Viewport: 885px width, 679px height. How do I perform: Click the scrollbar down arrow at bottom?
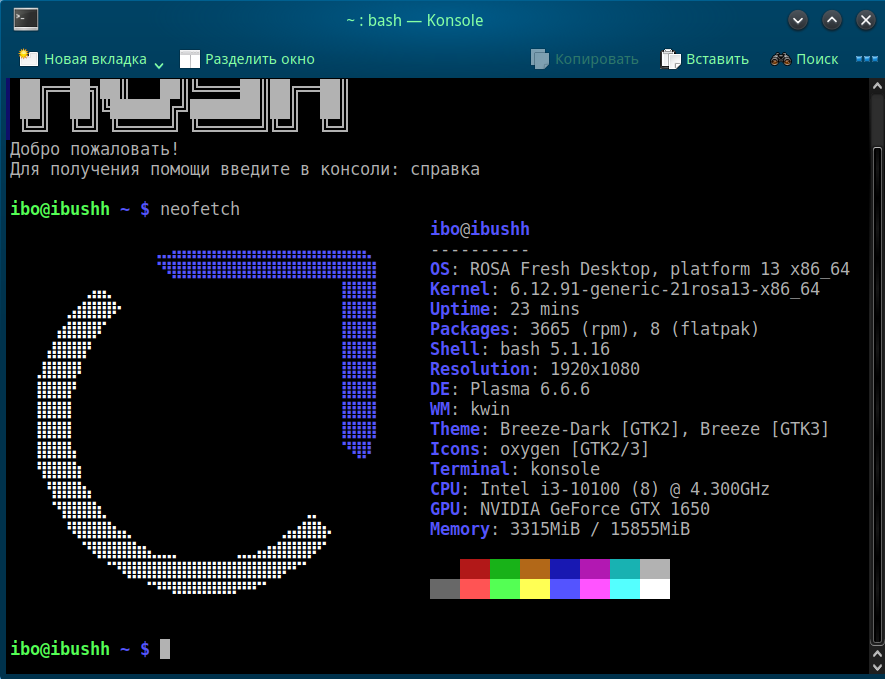877,667
